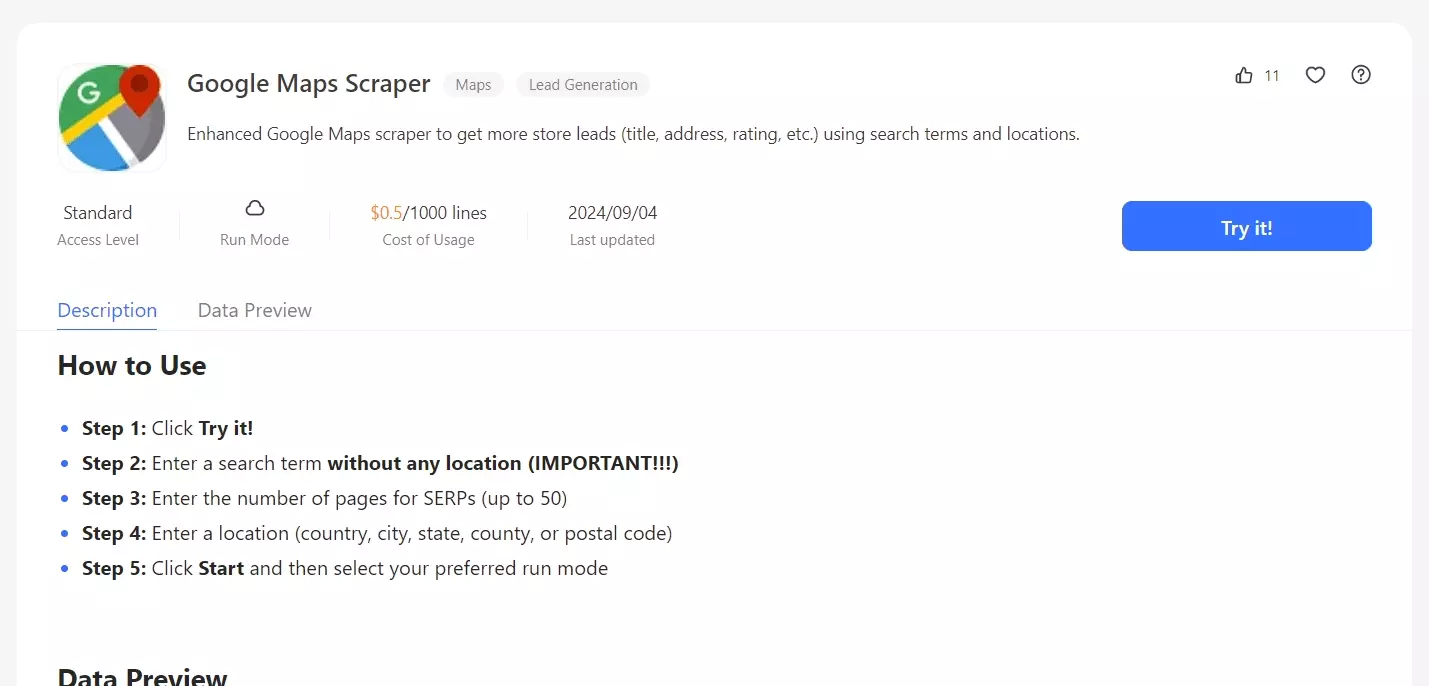Click the like count showing 11

pos(1271,74)
